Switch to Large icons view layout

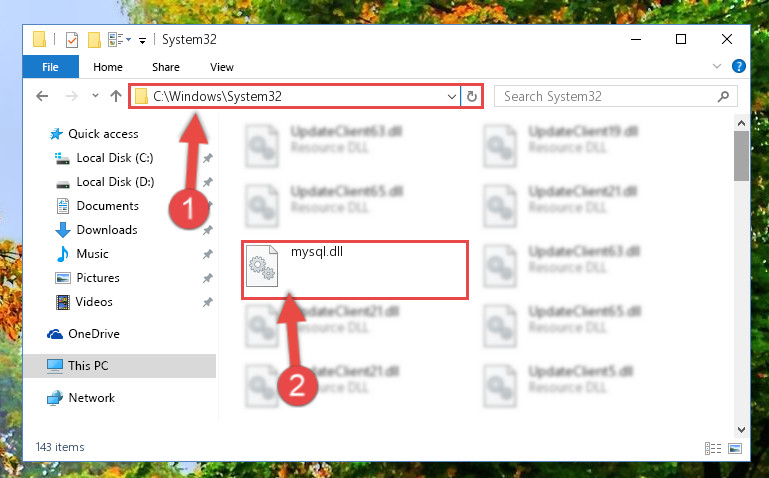[x=735, y=448]
